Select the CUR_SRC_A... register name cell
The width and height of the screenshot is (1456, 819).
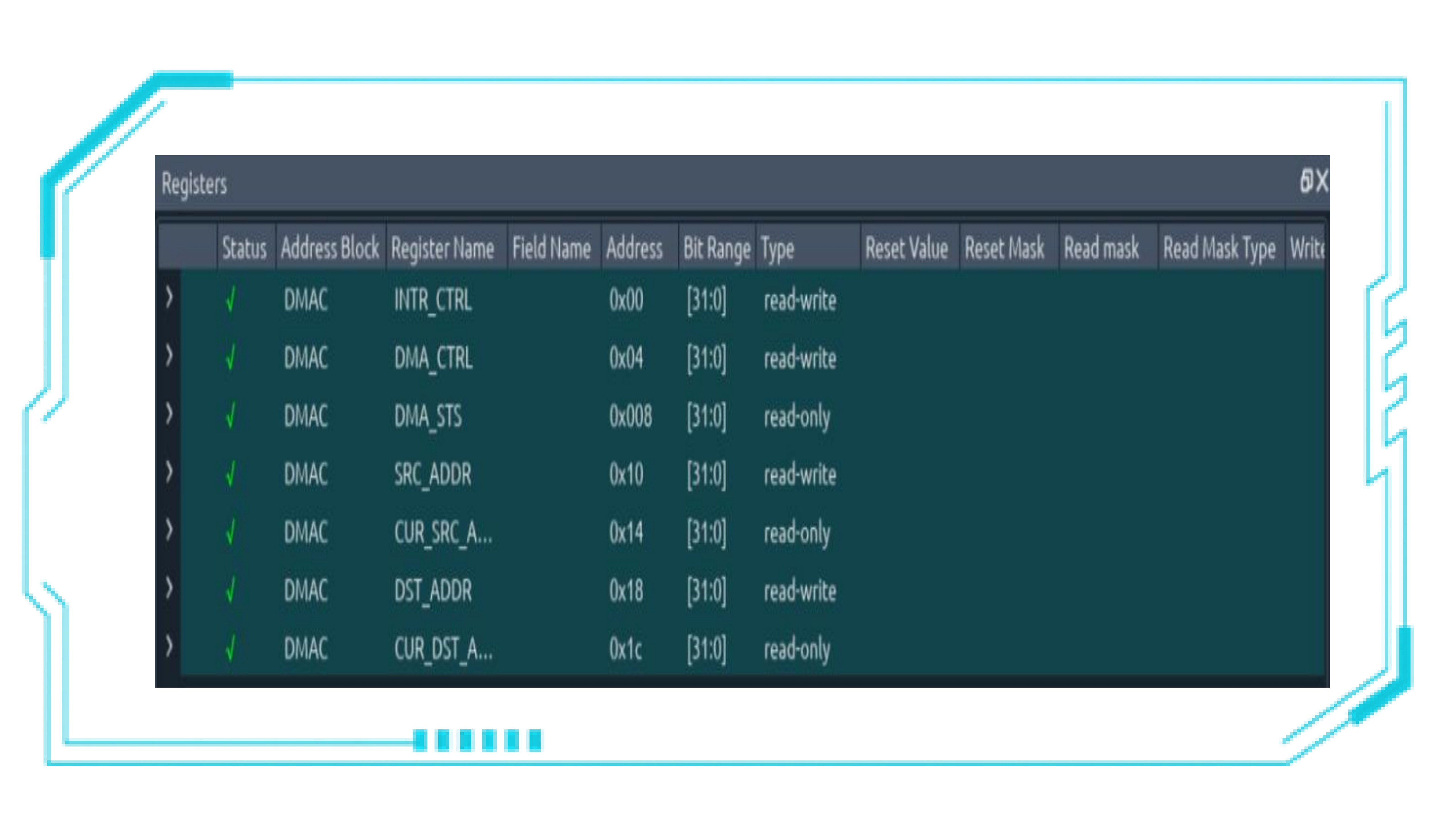(x=443, y=533)
